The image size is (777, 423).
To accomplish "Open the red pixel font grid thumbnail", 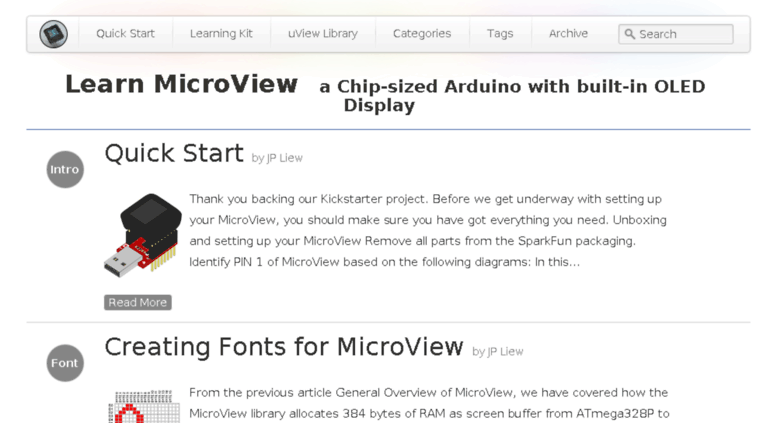I will tap(144, 406).
